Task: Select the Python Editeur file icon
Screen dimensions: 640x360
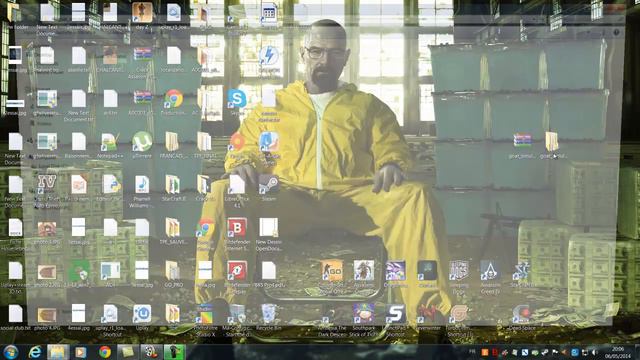Action: [x=111, y=184]
